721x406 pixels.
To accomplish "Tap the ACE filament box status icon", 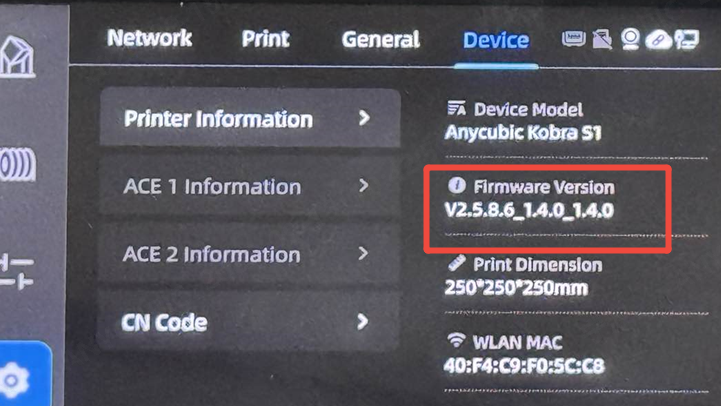I will pyautogui.click(x=573, y=39).
